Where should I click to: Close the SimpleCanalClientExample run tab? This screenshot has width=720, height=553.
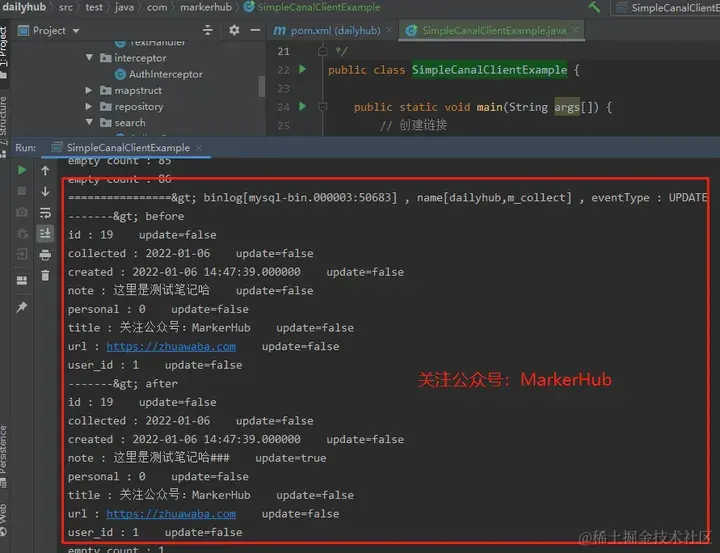coord(199,147)
